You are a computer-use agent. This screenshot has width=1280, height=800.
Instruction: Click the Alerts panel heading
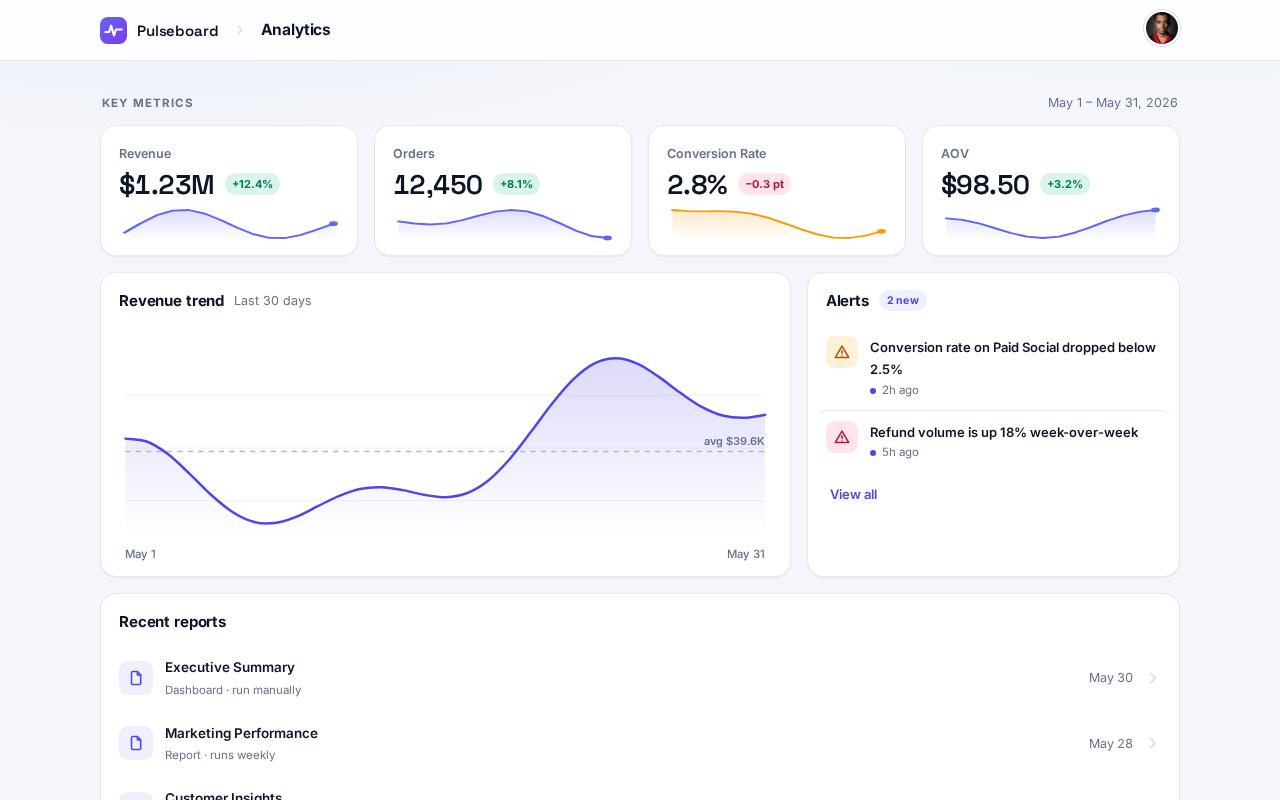(848, 301)
